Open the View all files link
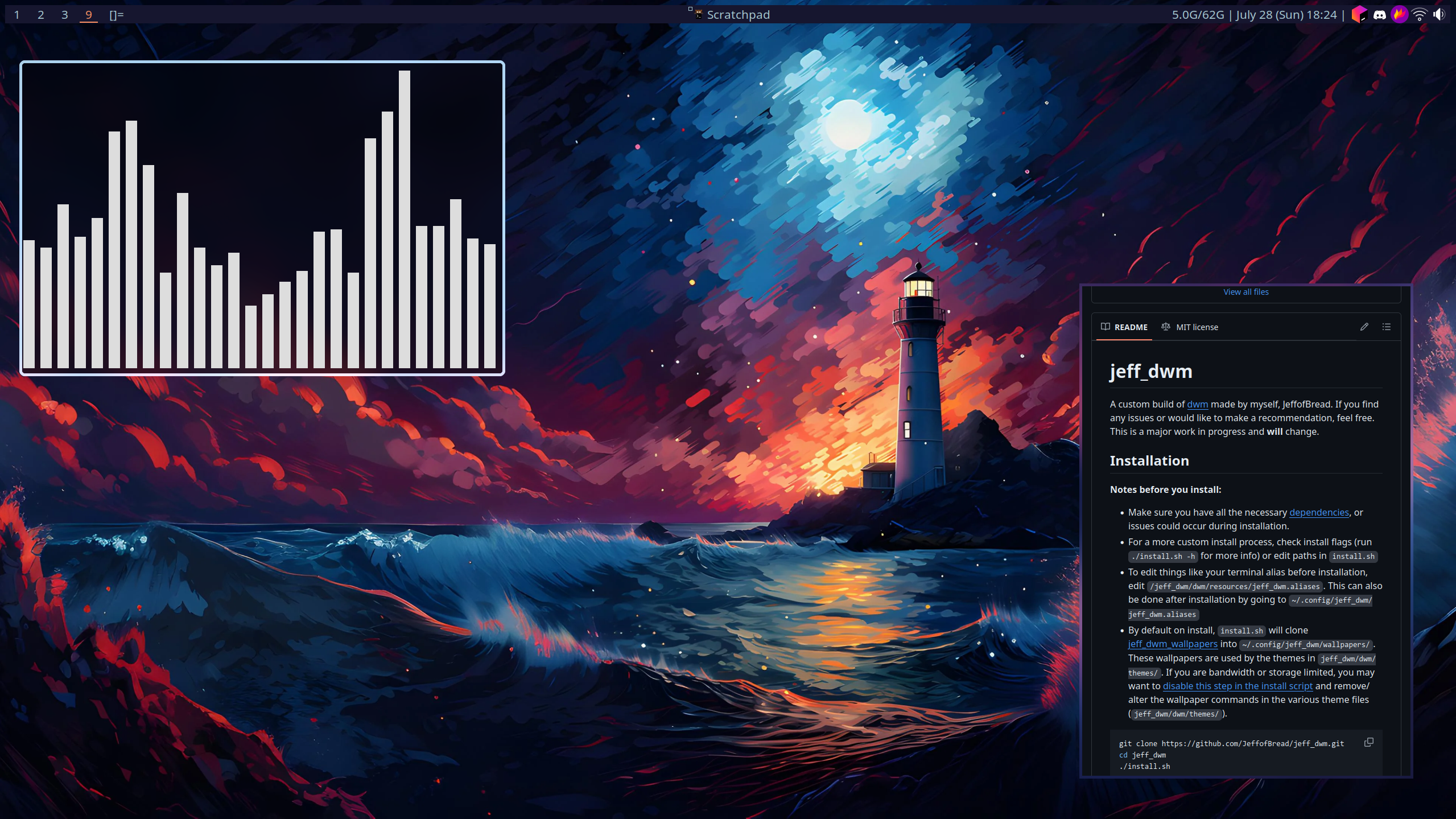The height and width of the screenshot is (819, 1456). tap(1245, 292)
